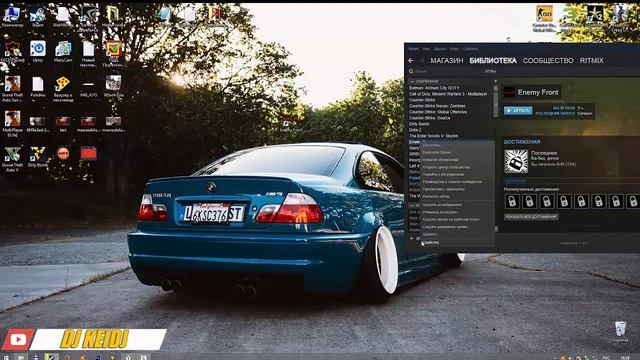
Task: Select The Elder Scrolls V: Skyrim
Action: (433, 136)
